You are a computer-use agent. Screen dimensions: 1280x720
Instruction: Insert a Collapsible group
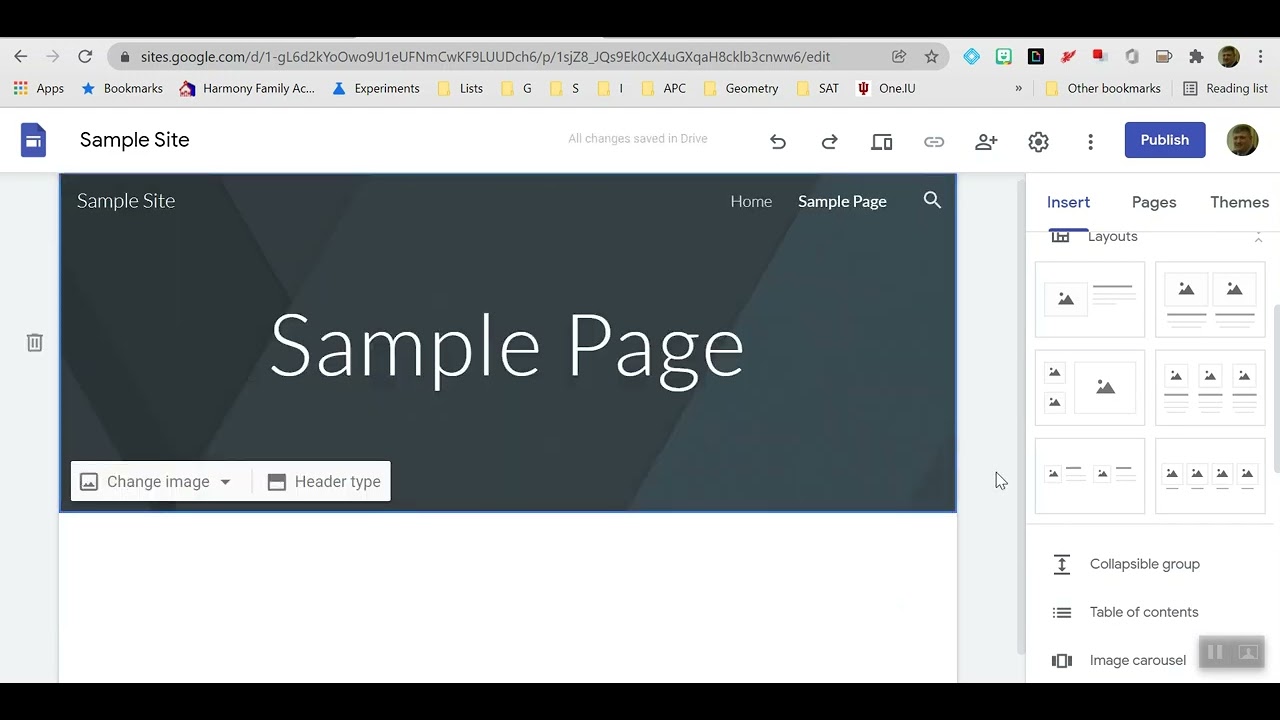1144,564
